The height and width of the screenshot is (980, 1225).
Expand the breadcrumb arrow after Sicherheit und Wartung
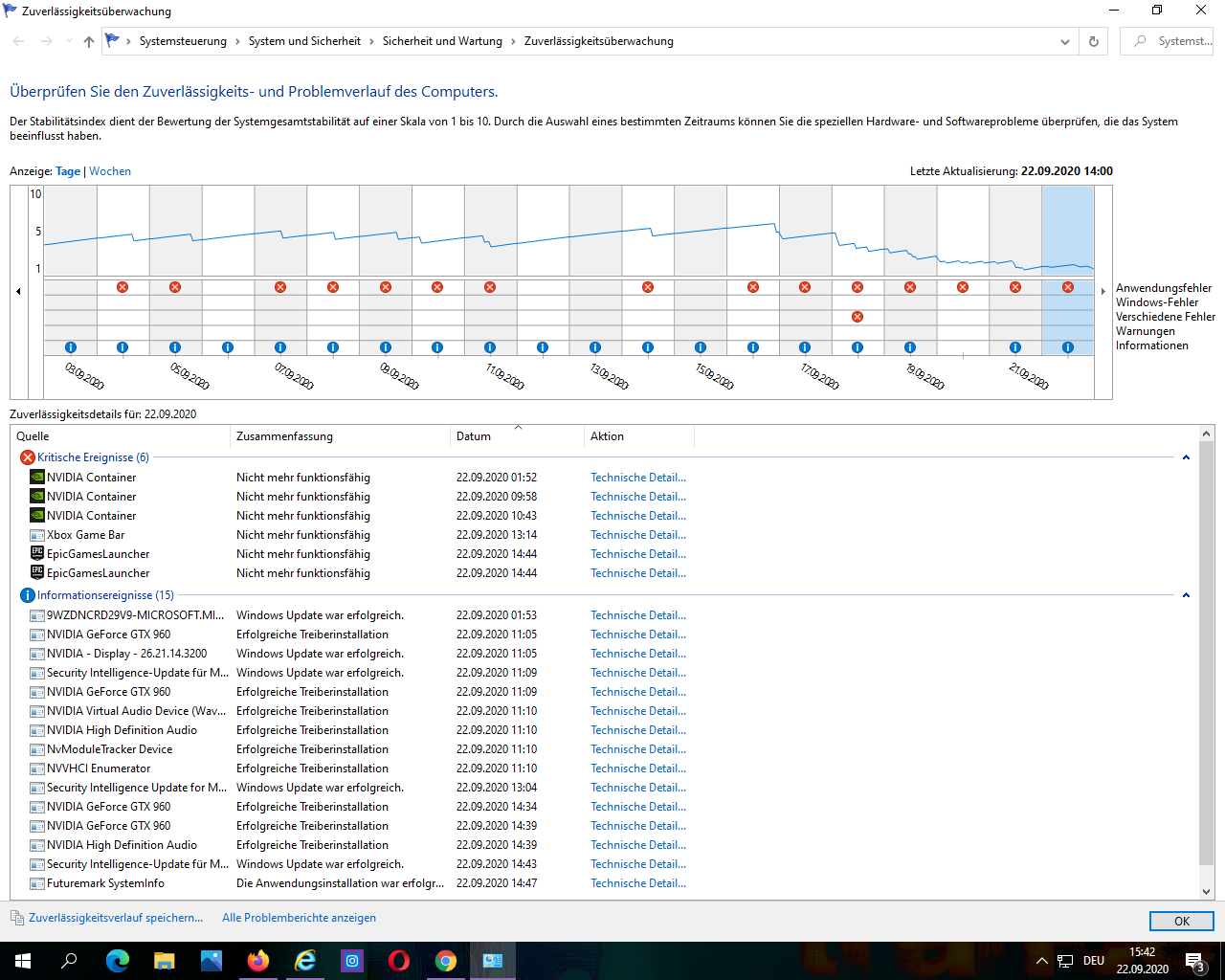514,41
